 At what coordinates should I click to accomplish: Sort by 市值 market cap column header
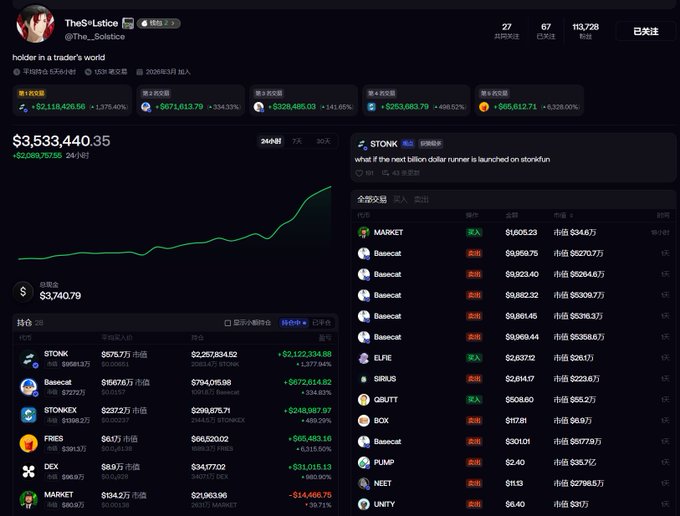click(x=563, y=215)
